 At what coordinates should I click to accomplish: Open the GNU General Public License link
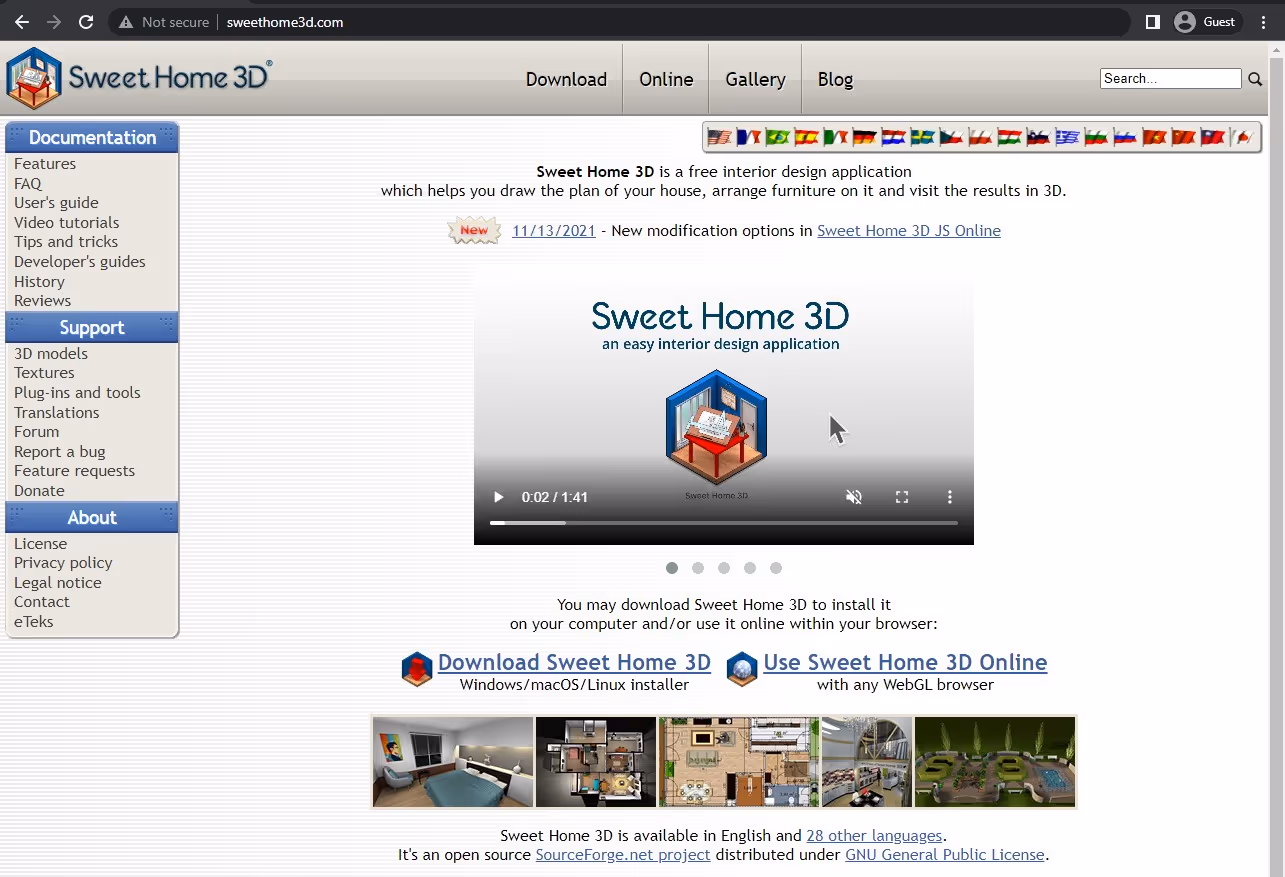[944, 855]
